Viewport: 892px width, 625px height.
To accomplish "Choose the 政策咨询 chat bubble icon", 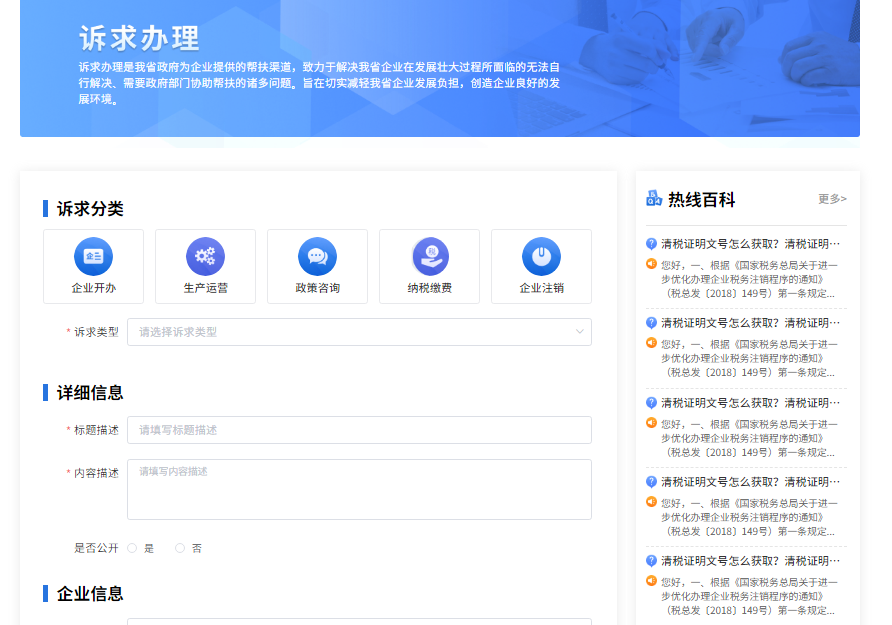I will click(317, 256).
